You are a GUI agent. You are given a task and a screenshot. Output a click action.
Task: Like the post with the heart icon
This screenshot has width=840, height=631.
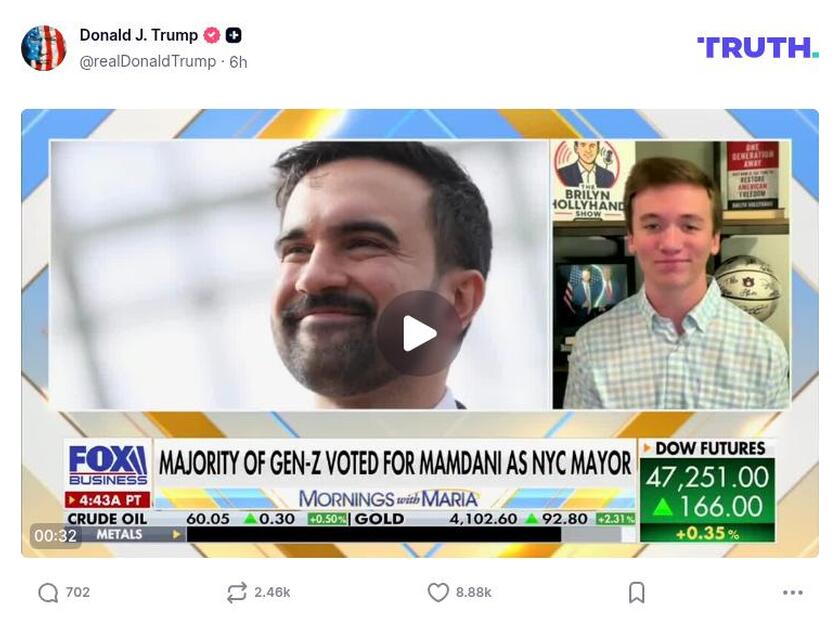point(438,592)
